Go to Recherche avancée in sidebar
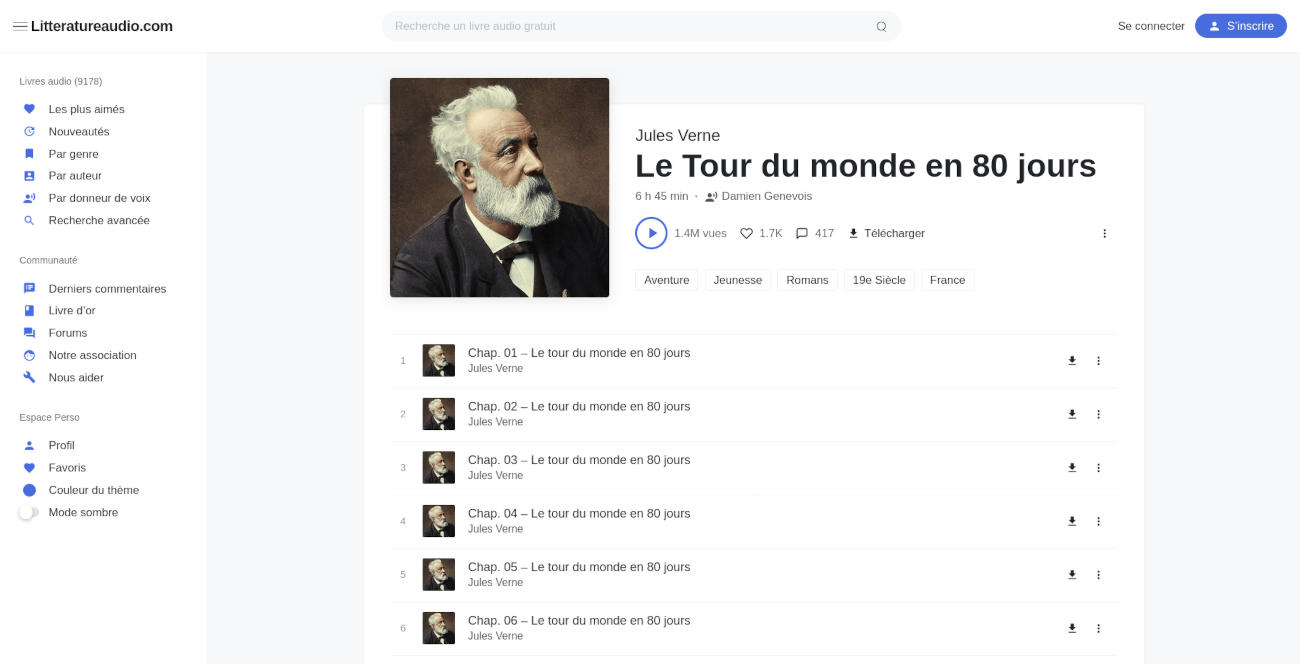This screenshot has height=664, width=1300. pyautogui.click(x=99, y=220)
